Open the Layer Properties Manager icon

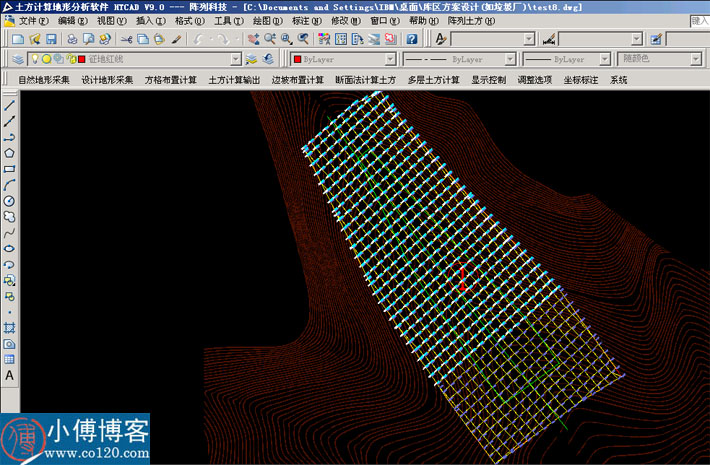(19, 59)
